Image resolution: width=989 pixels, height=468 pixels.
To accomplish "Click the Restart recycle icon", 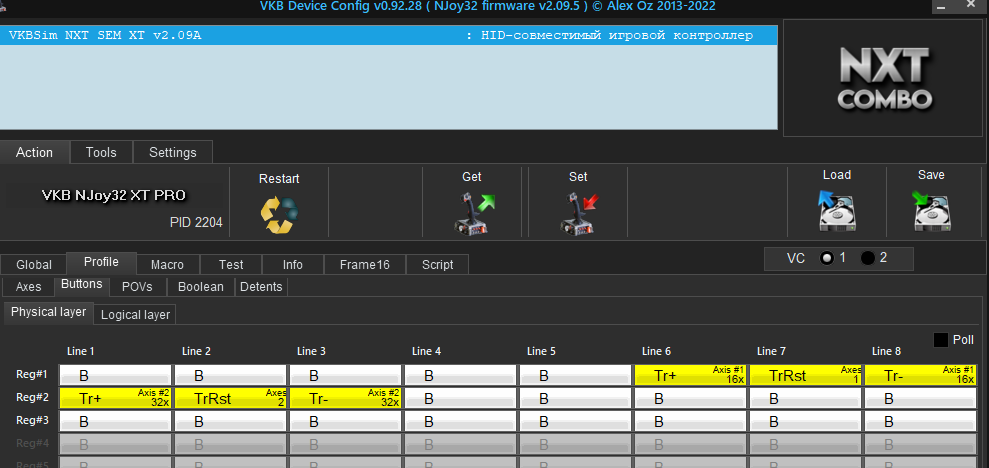I will tap(279, 214).
